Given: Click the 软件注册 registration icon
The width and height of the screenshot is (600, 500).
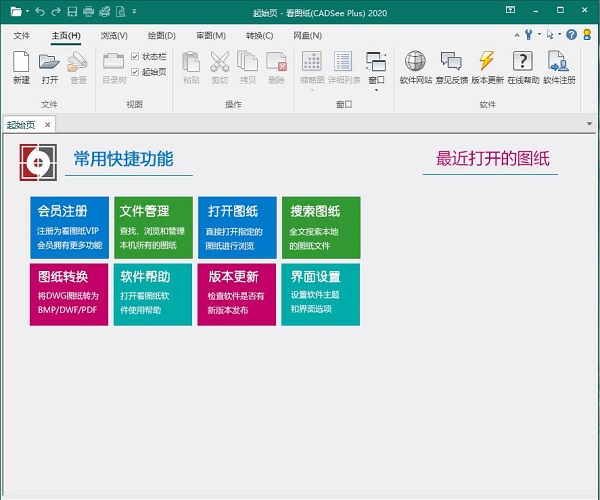Looking at the screenshot, I should 559,63.
